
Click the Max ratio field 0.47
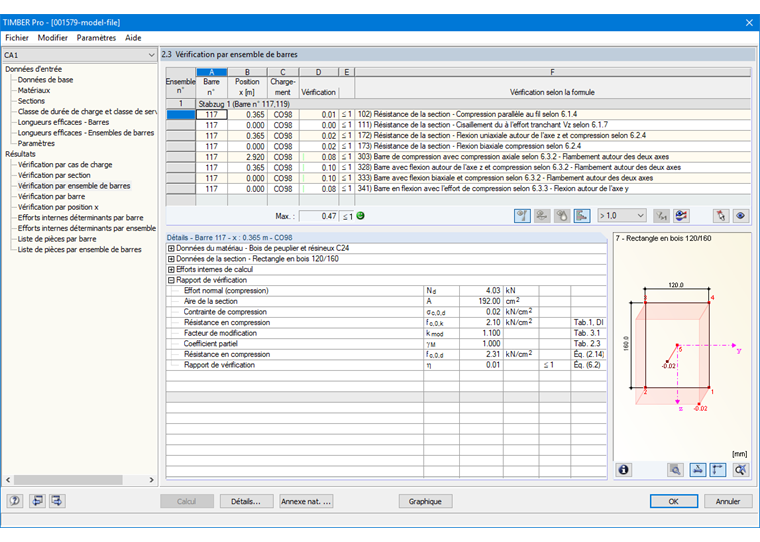click(318, 216)
